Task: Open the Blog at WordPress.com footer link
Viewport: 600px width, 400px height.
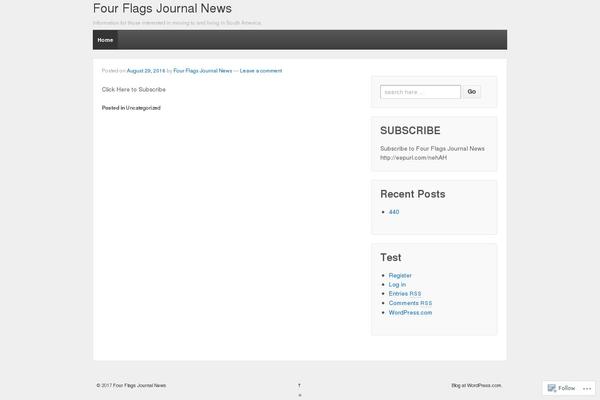Action: (x=476, y=385)
